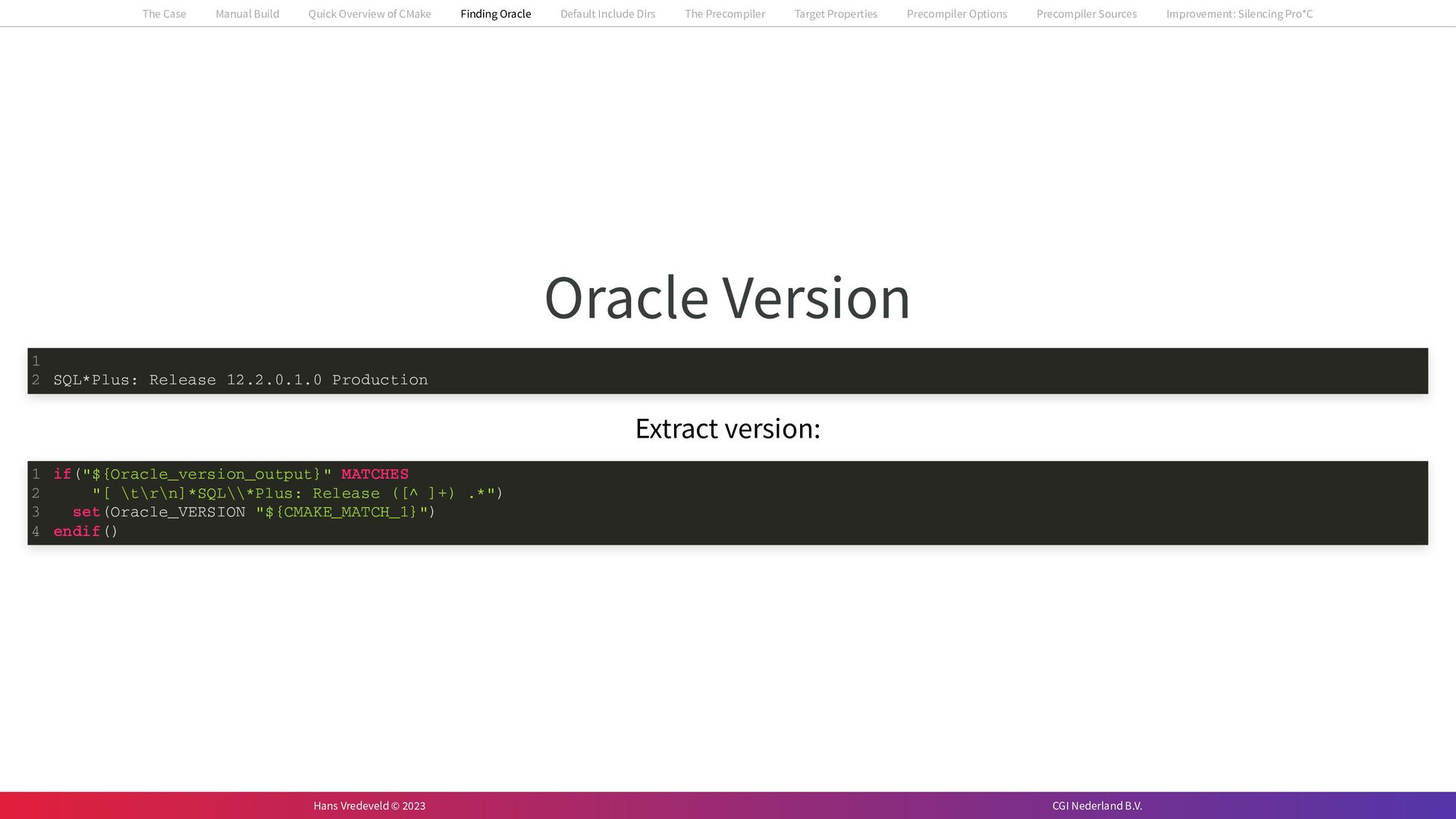Click the 'Extract version:' text
1456x819 pixels.
[x=727, y=428]
